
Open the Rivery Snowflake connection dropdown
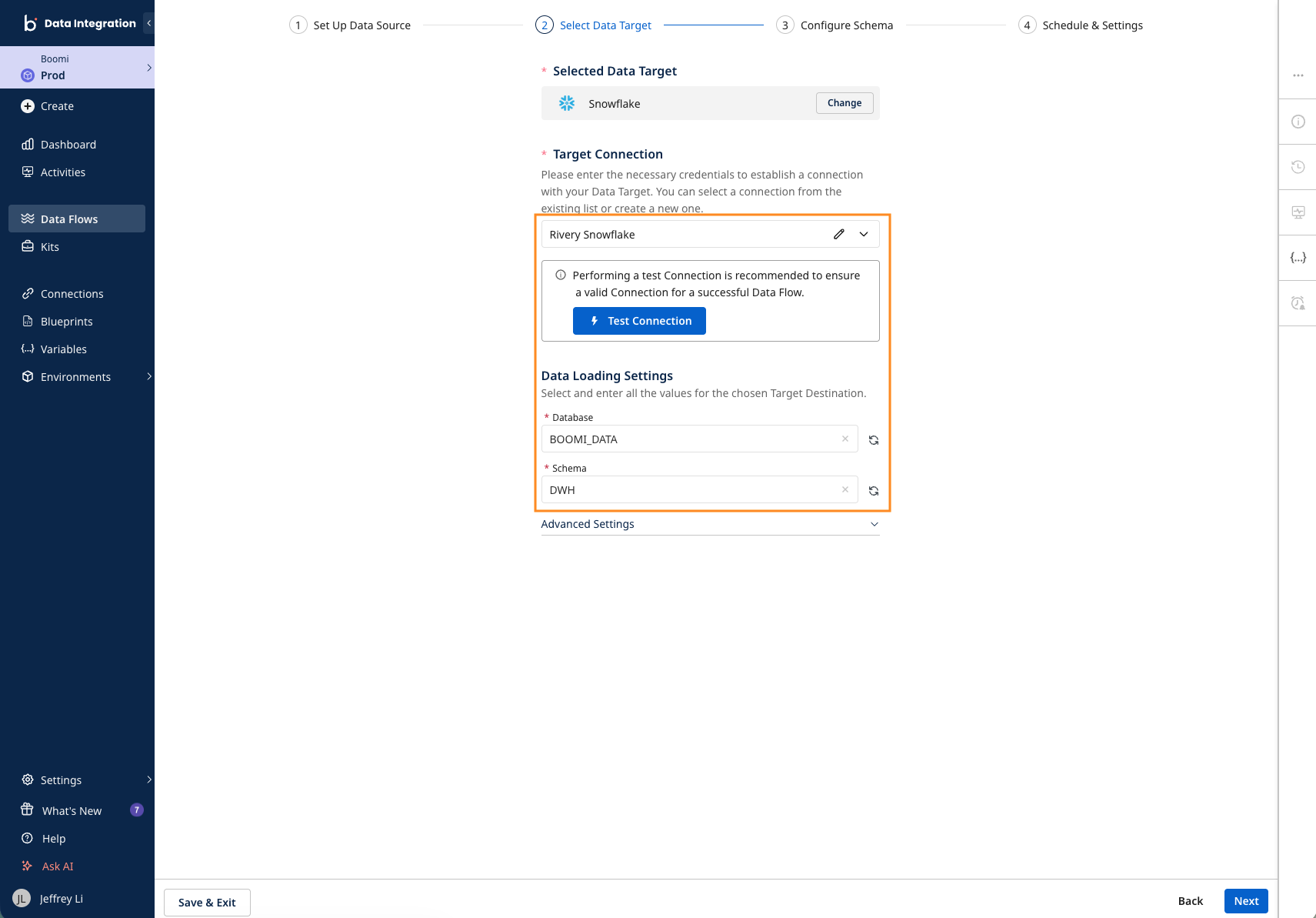[864, 234]
